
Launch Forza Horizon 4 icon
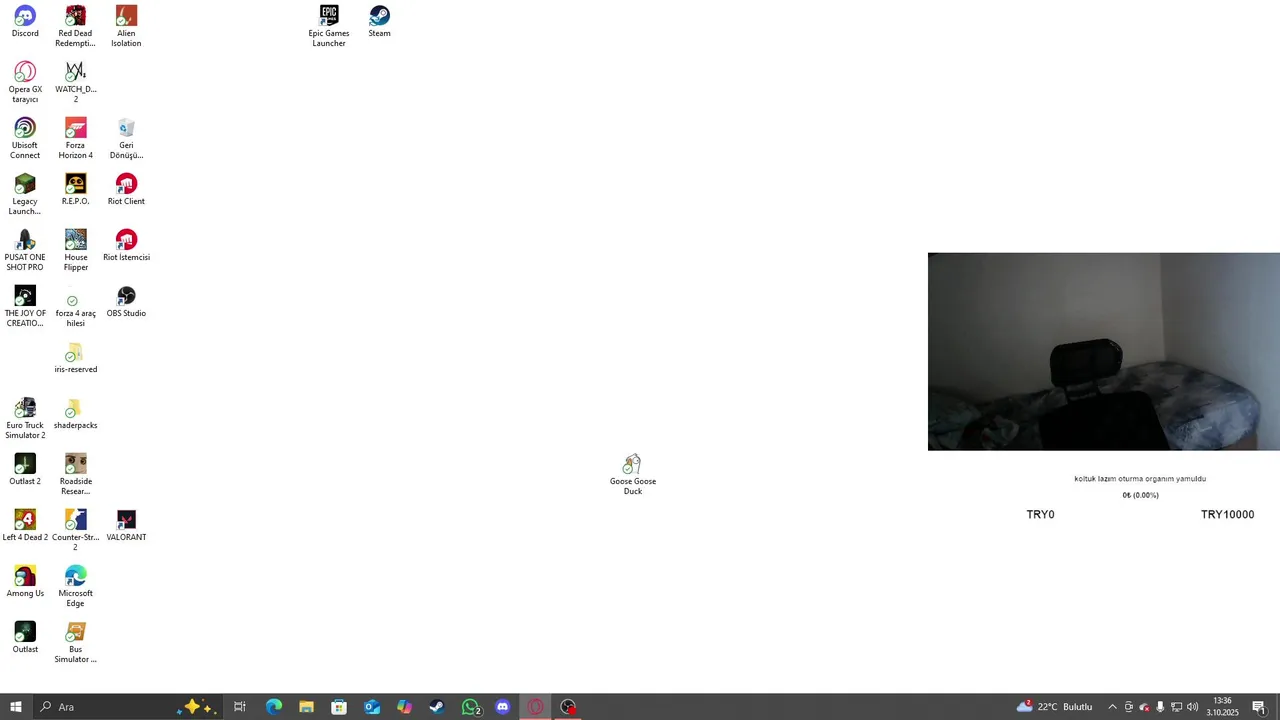tap(75, 139)
